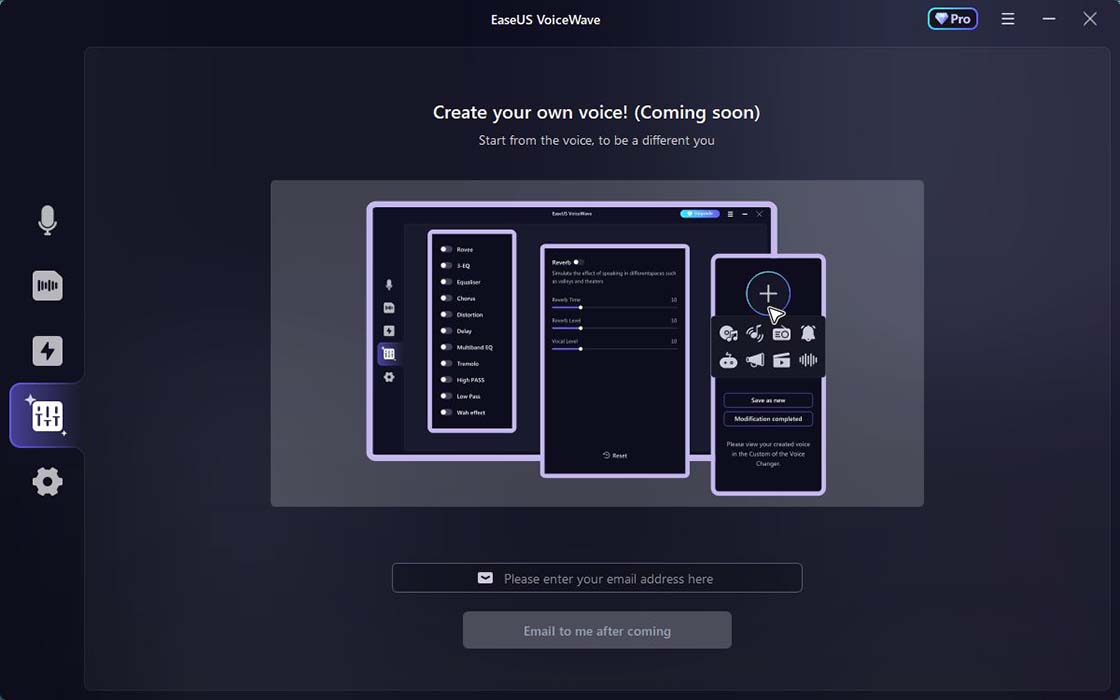Viewport: 1120px width, 700px height.
Task: Click the Reverb Time slider handle
Action: [581, 307]
